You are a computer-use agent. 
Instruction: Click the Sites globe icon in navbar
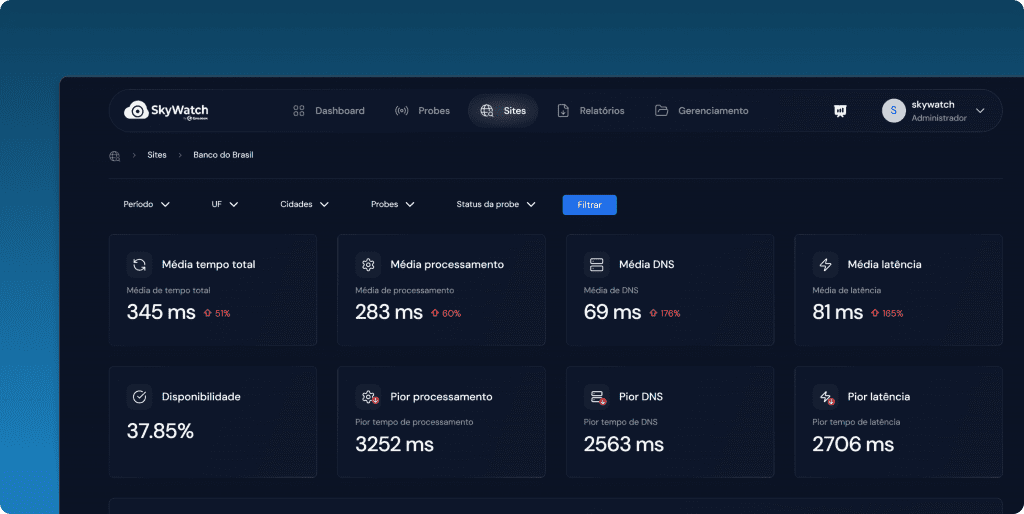(487, 111)
